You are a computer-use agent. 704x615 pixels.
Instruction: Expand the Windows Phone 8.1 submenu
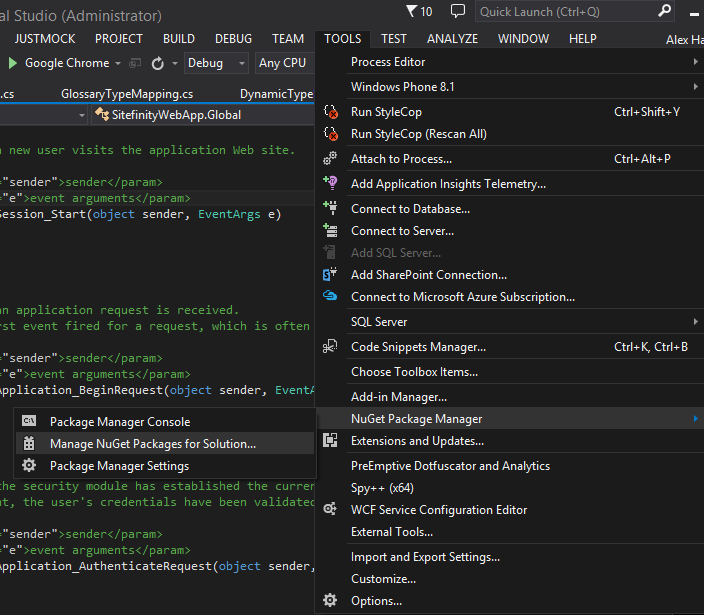(x=695, y=86)
